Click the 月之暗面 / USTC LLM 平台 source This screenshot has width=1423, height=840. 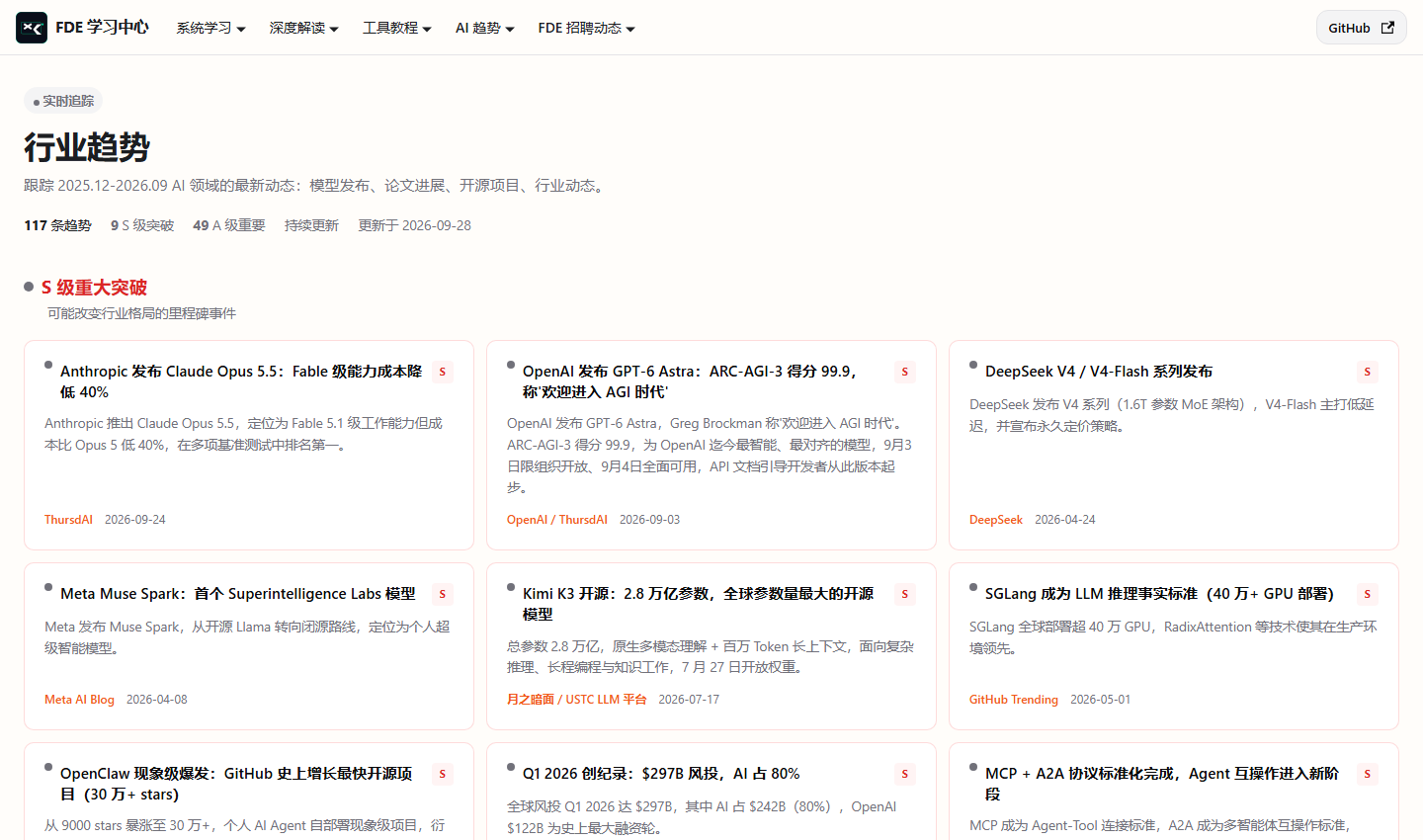(577, 700)
